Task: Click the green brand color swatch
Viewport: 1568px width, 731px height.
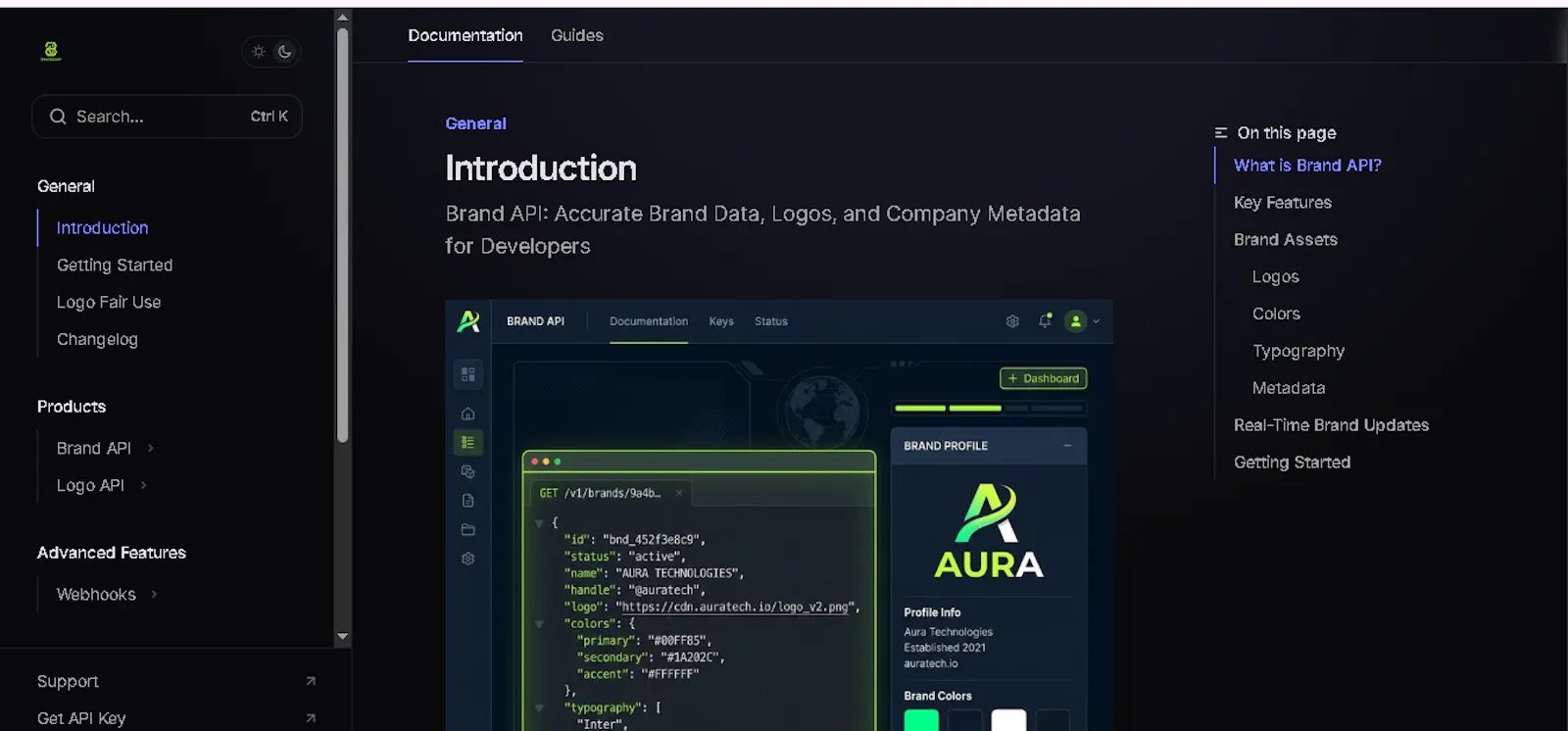Action: coord(921,720)
